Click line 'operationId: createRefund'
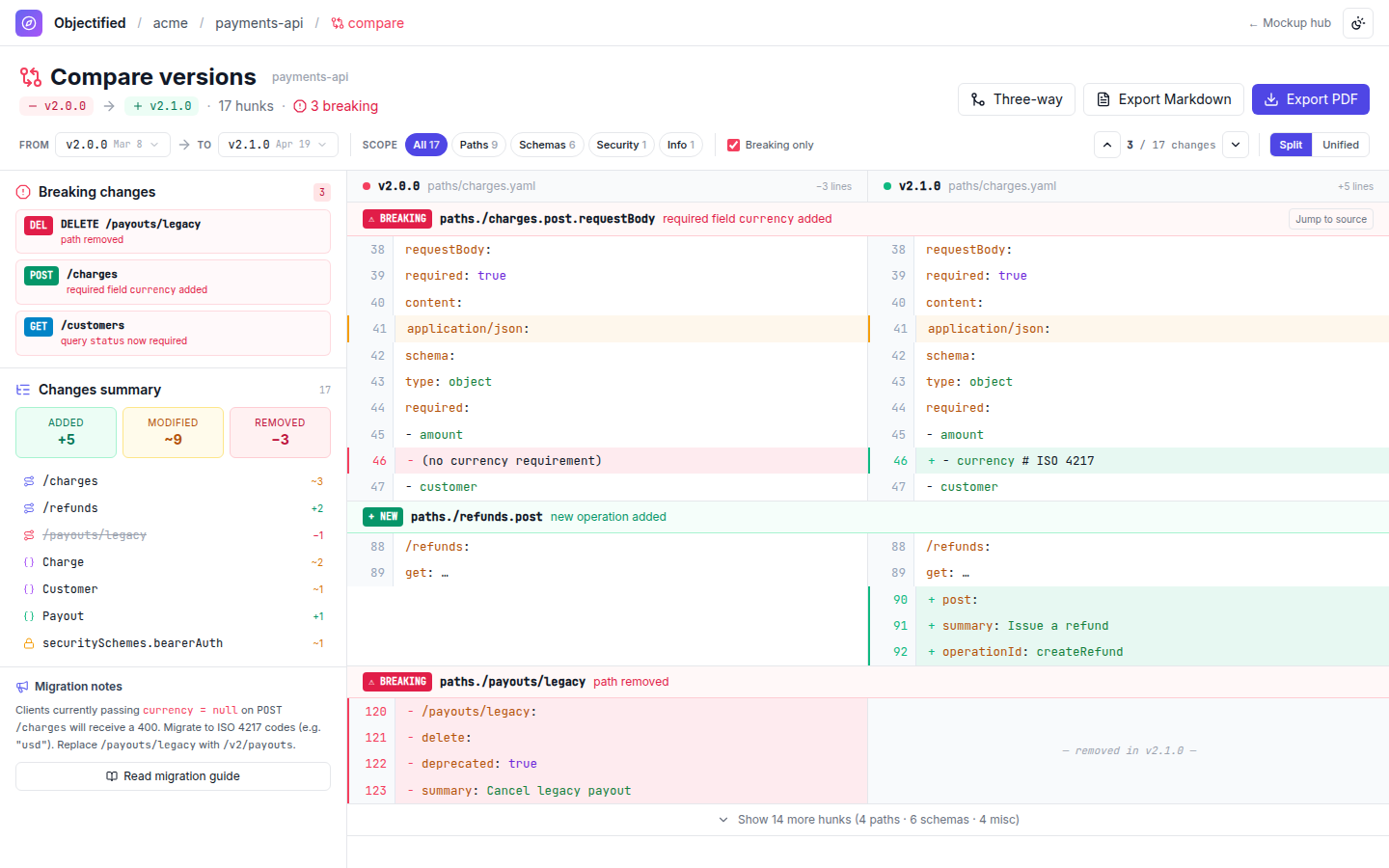The height and width of the screenshot is (868, 1389). tap(1129, 652)
